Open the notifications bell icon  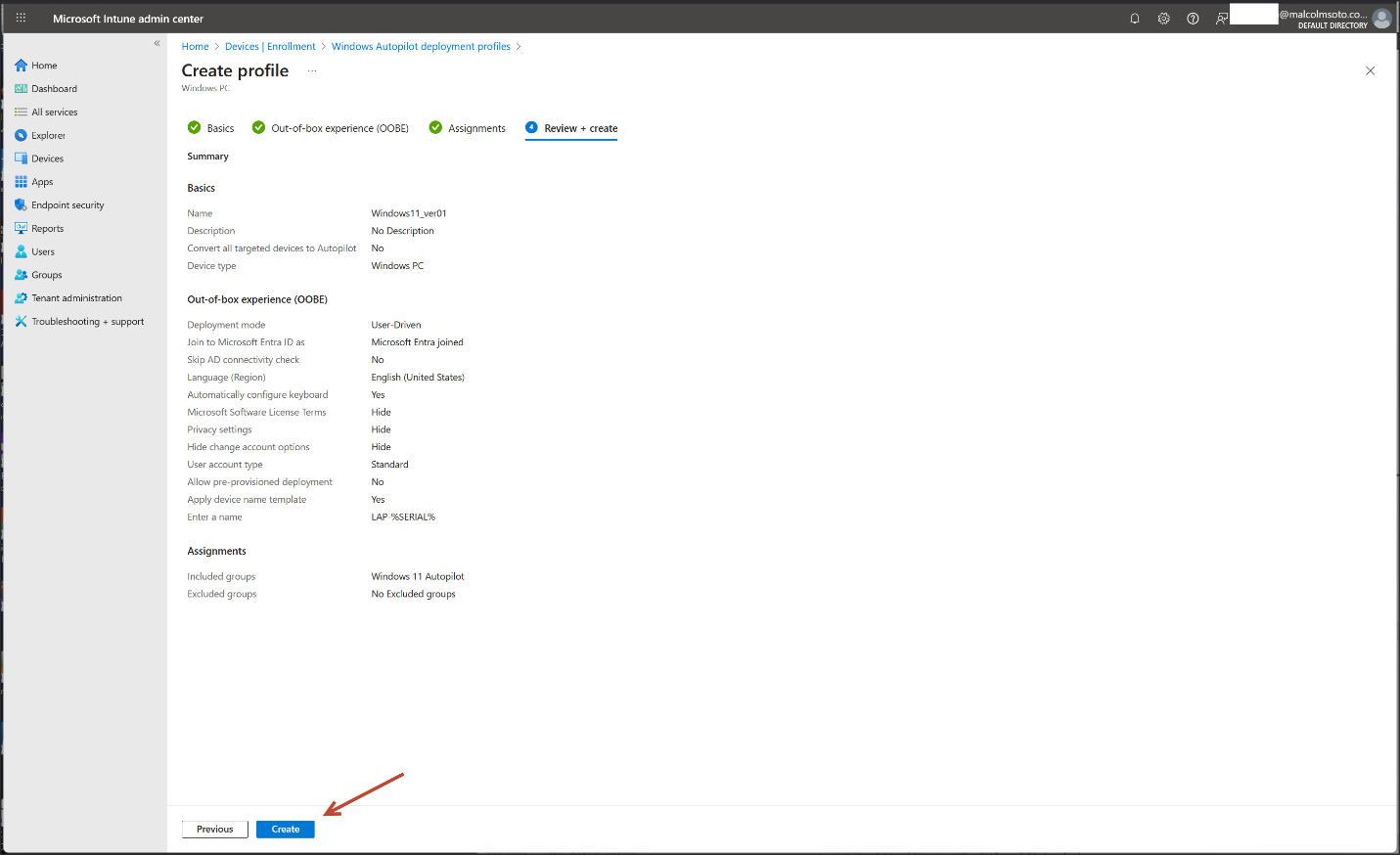coord(1135,19)
